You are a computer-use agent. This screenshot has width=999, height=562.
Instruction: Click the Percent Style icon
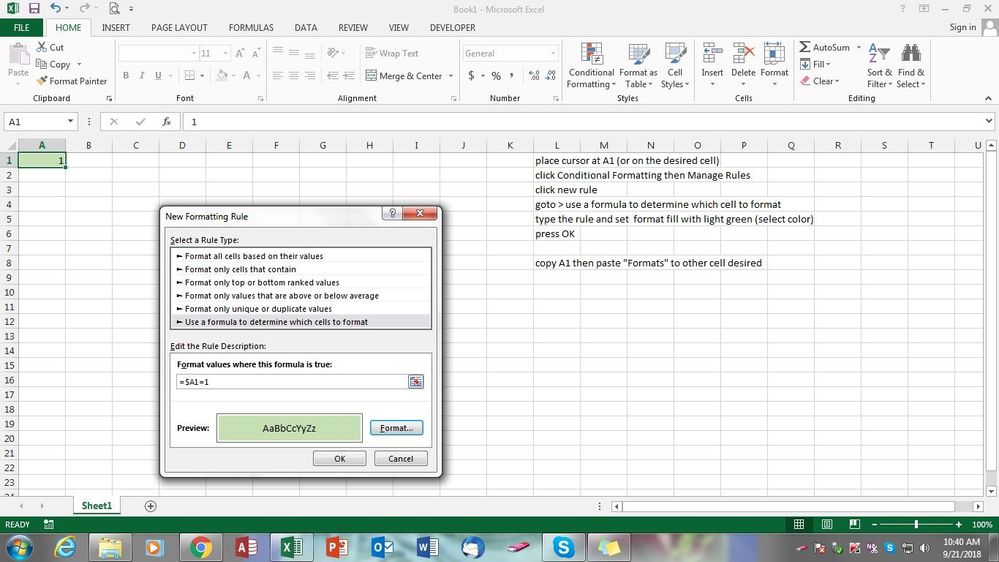click(496, 76)
